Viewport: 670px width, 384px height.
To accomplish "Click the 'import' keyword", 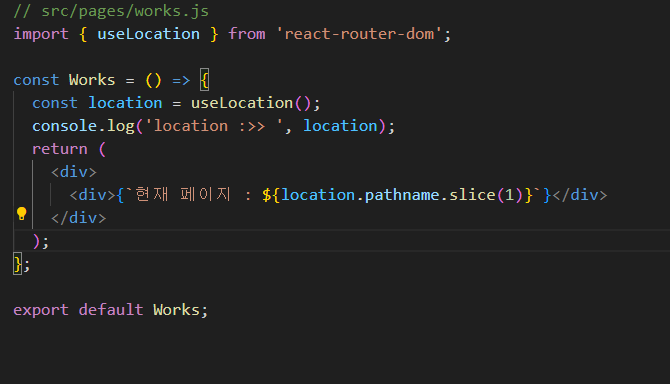I will (41, 34).
